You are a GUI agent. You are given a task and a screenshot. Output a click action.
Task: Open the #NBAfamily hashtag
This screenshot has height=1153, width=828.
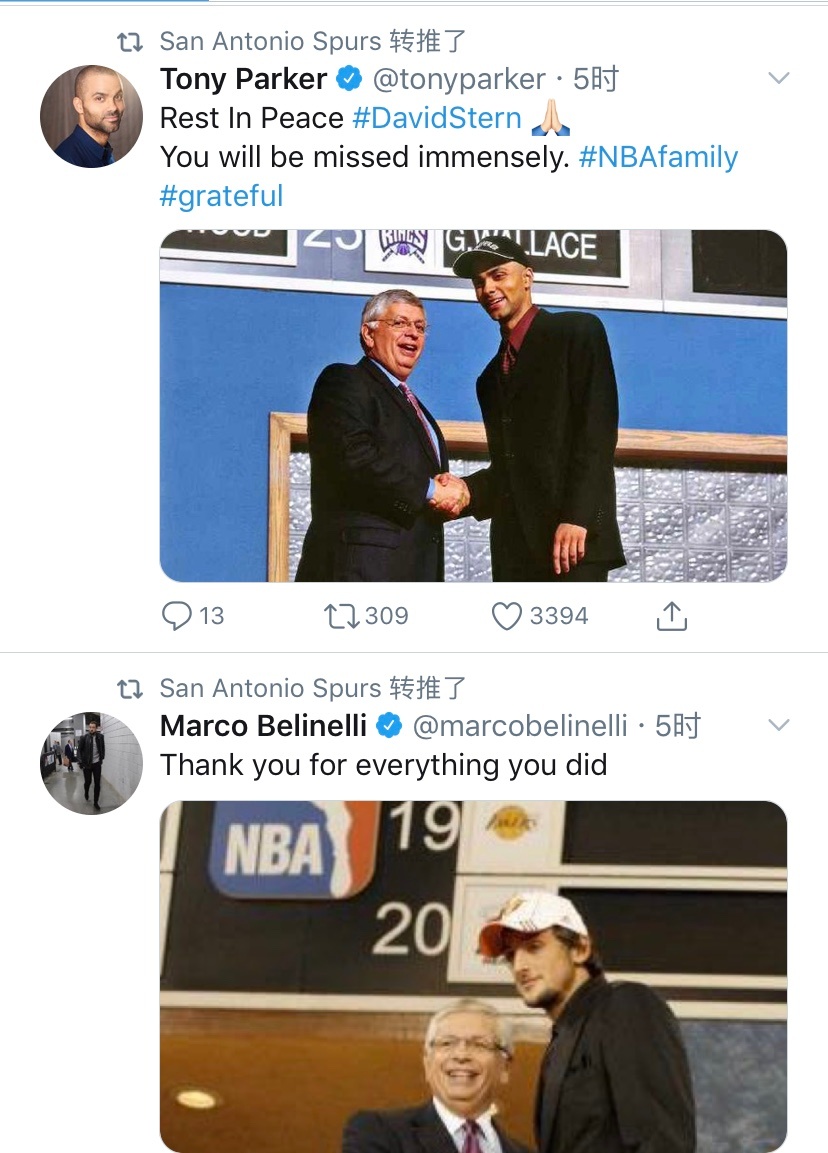point(658,157)
